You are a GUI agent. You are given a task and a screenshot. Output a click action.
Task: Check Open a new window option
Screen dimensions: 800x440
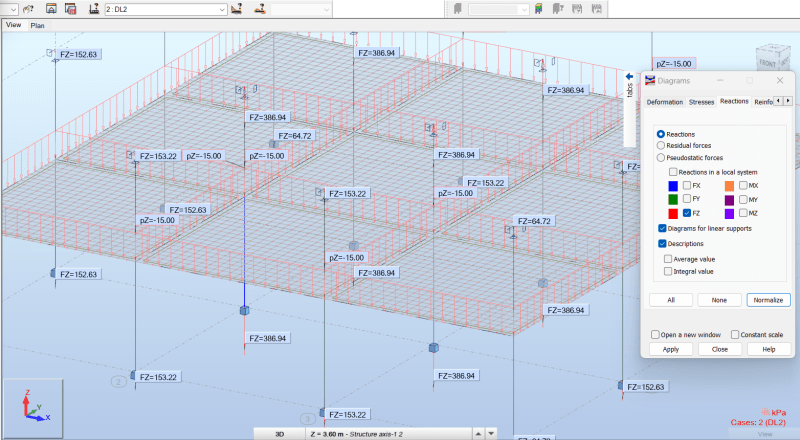click(655, 334)
